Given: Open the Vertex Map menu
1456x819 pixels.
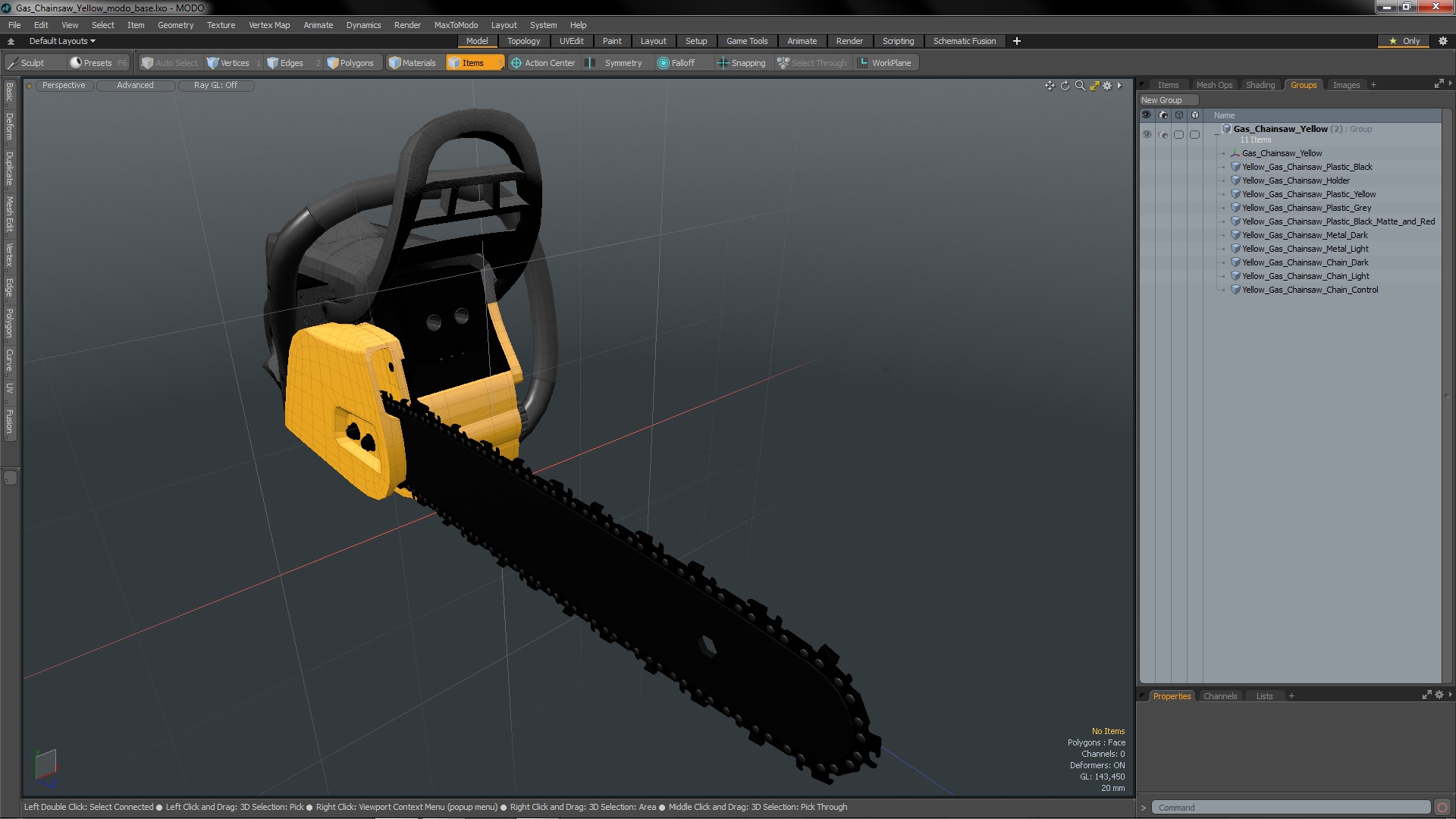Looking at the screenshot, I should pos(269,25).
